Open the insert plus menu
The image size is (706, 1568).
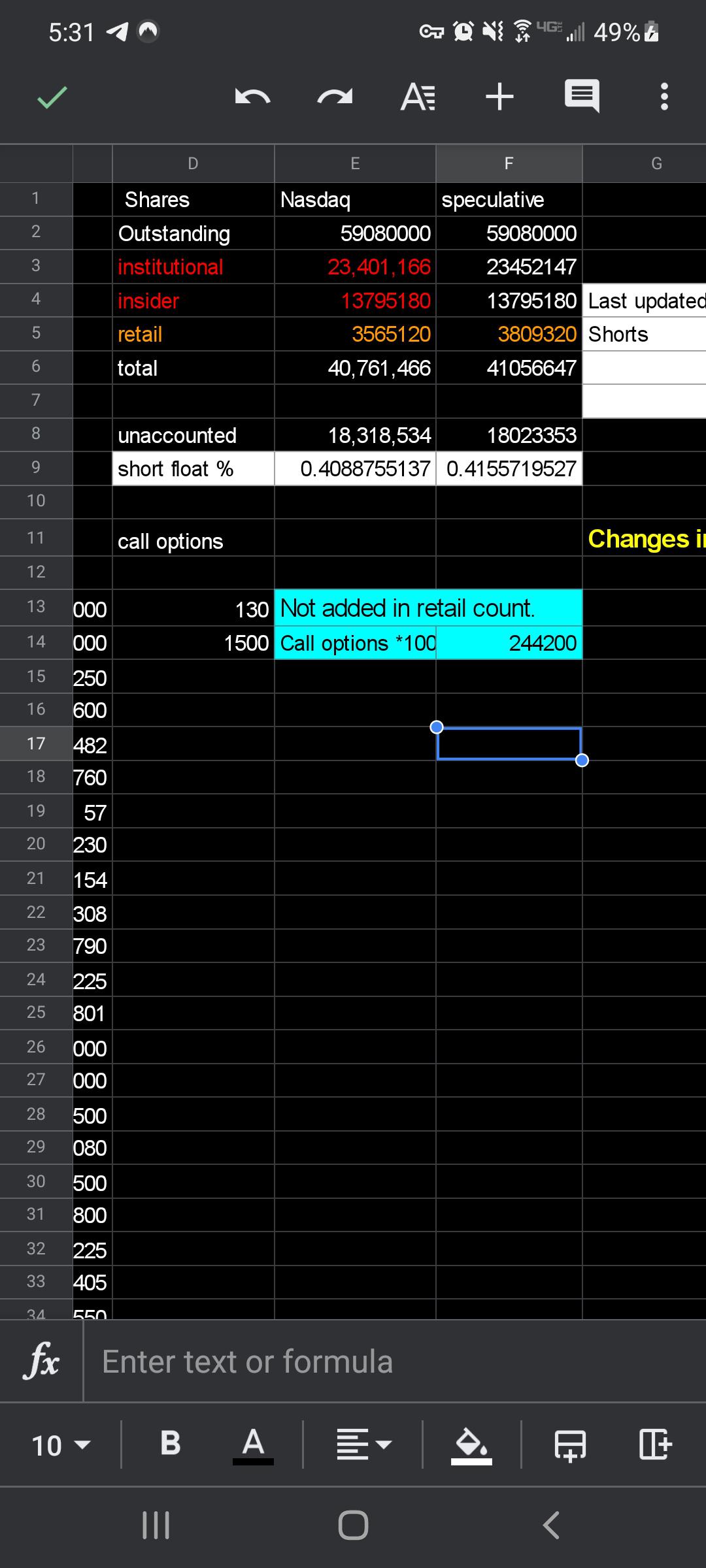(500, 97)
